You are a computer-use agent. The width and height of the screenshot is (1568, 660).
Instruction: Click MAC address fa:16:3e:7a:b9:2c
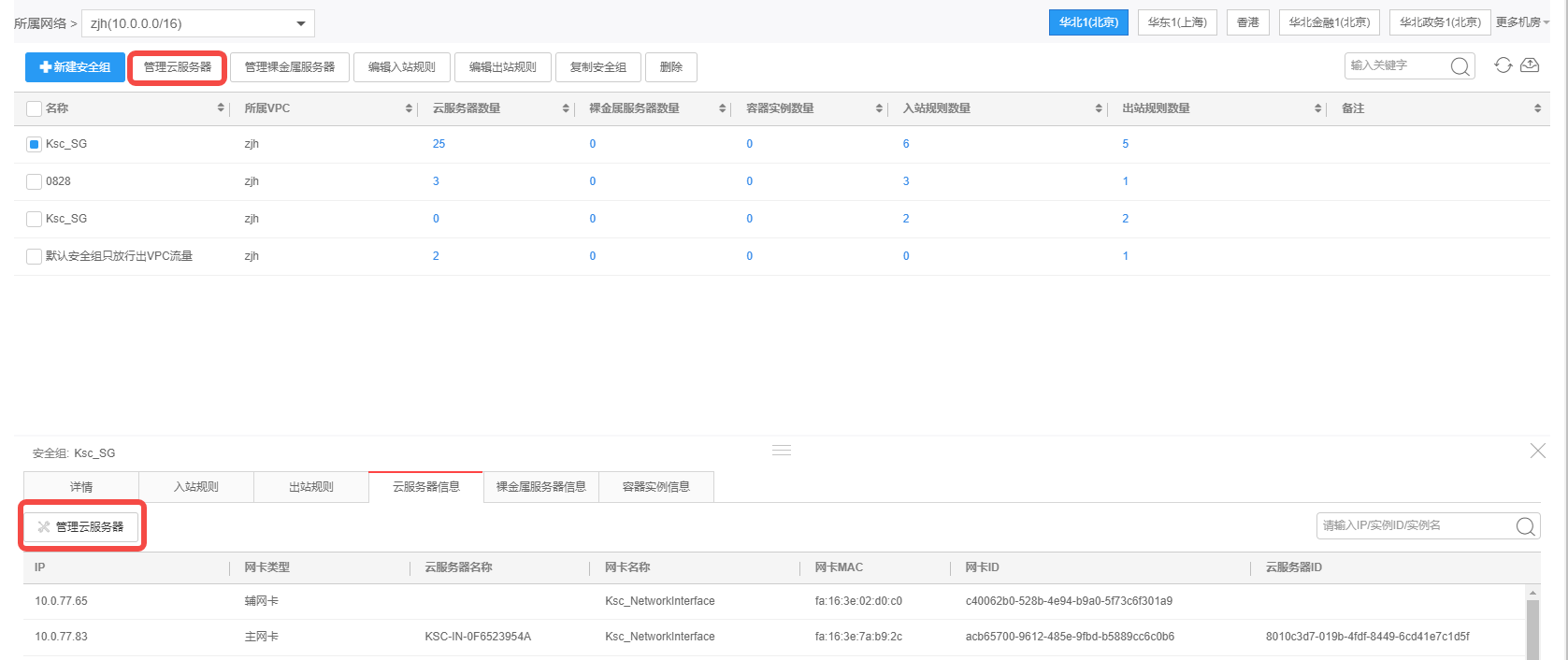point(858,637)
